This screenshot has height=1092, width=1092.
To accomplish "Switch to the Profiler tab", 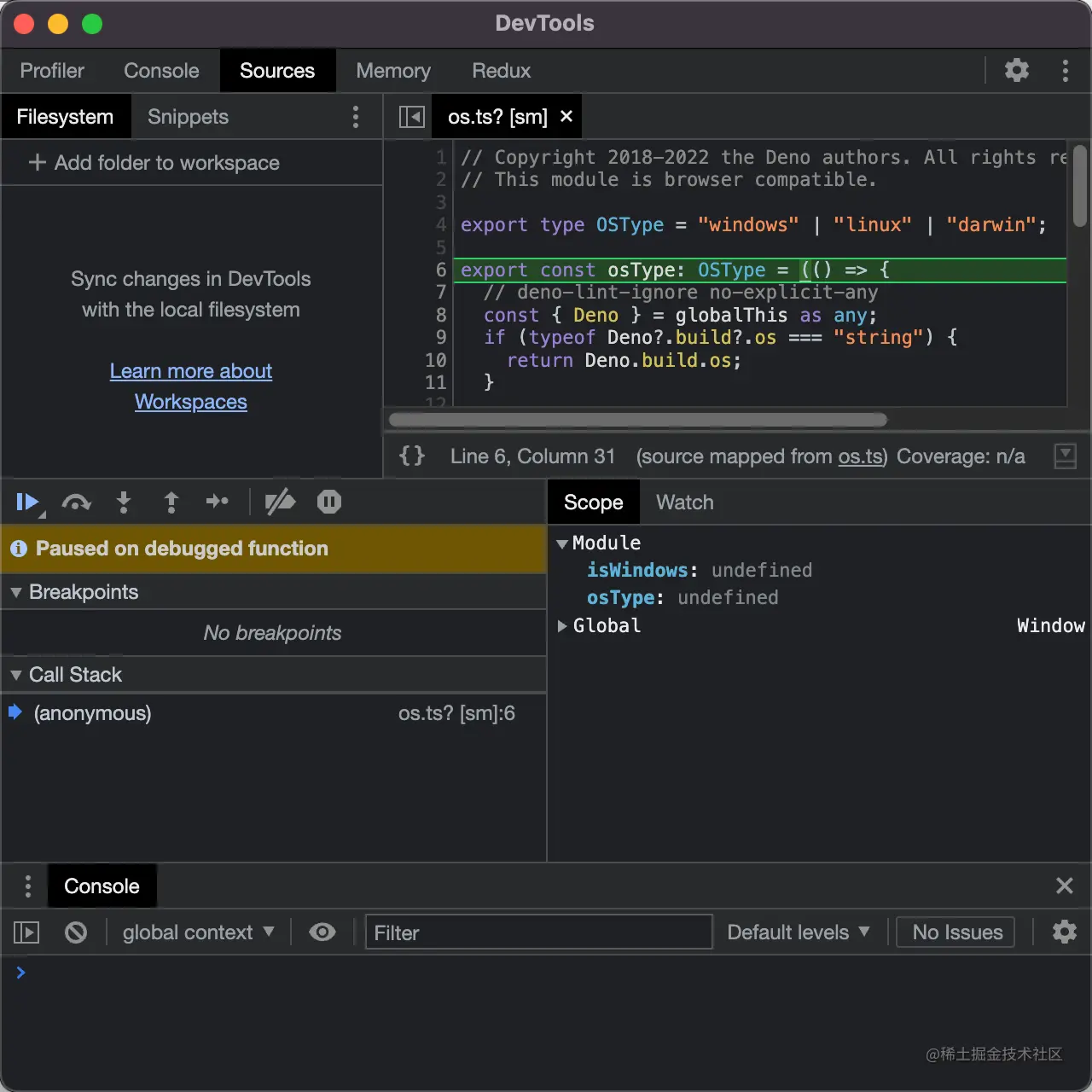I will tap(52, 71).
